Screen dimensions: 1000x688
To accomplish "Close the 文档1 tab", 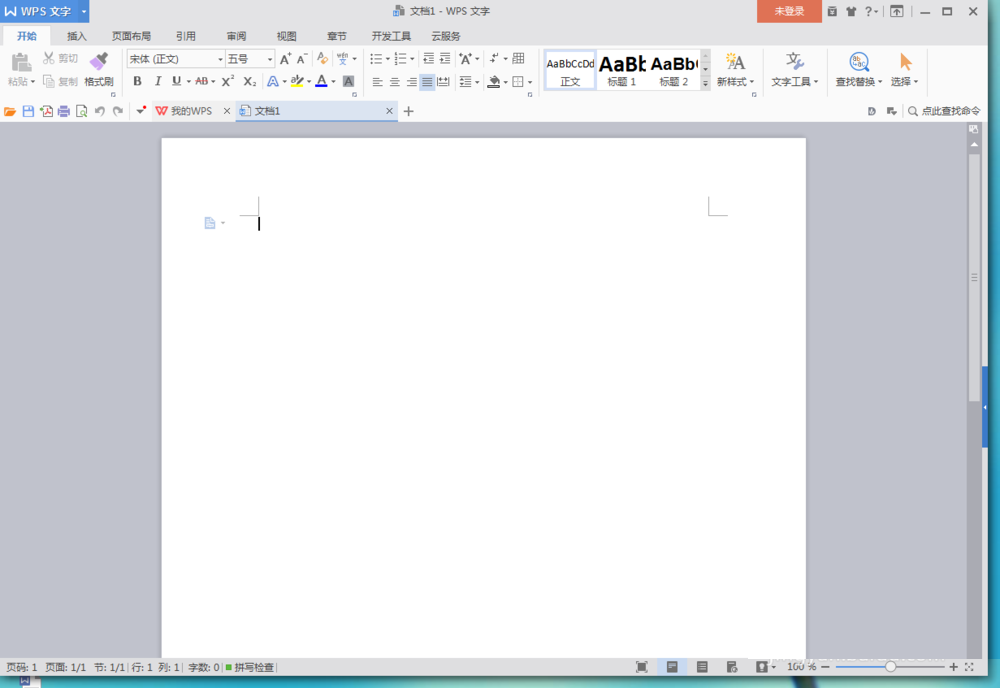I will [389, 111].
